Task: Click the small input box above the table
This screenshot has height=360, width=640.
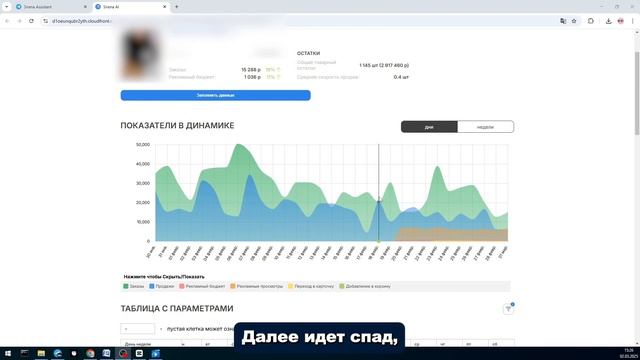Action: pos(138,329)
